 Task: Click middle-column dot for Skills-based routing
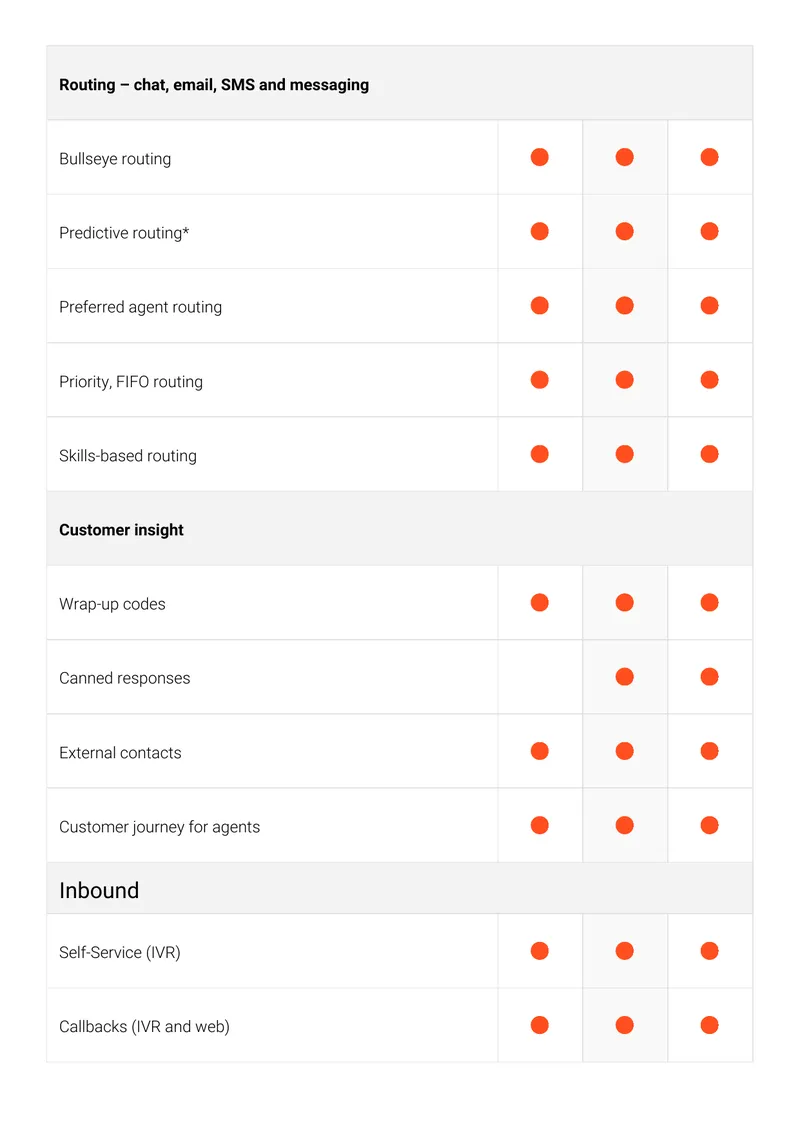point(625,454)
